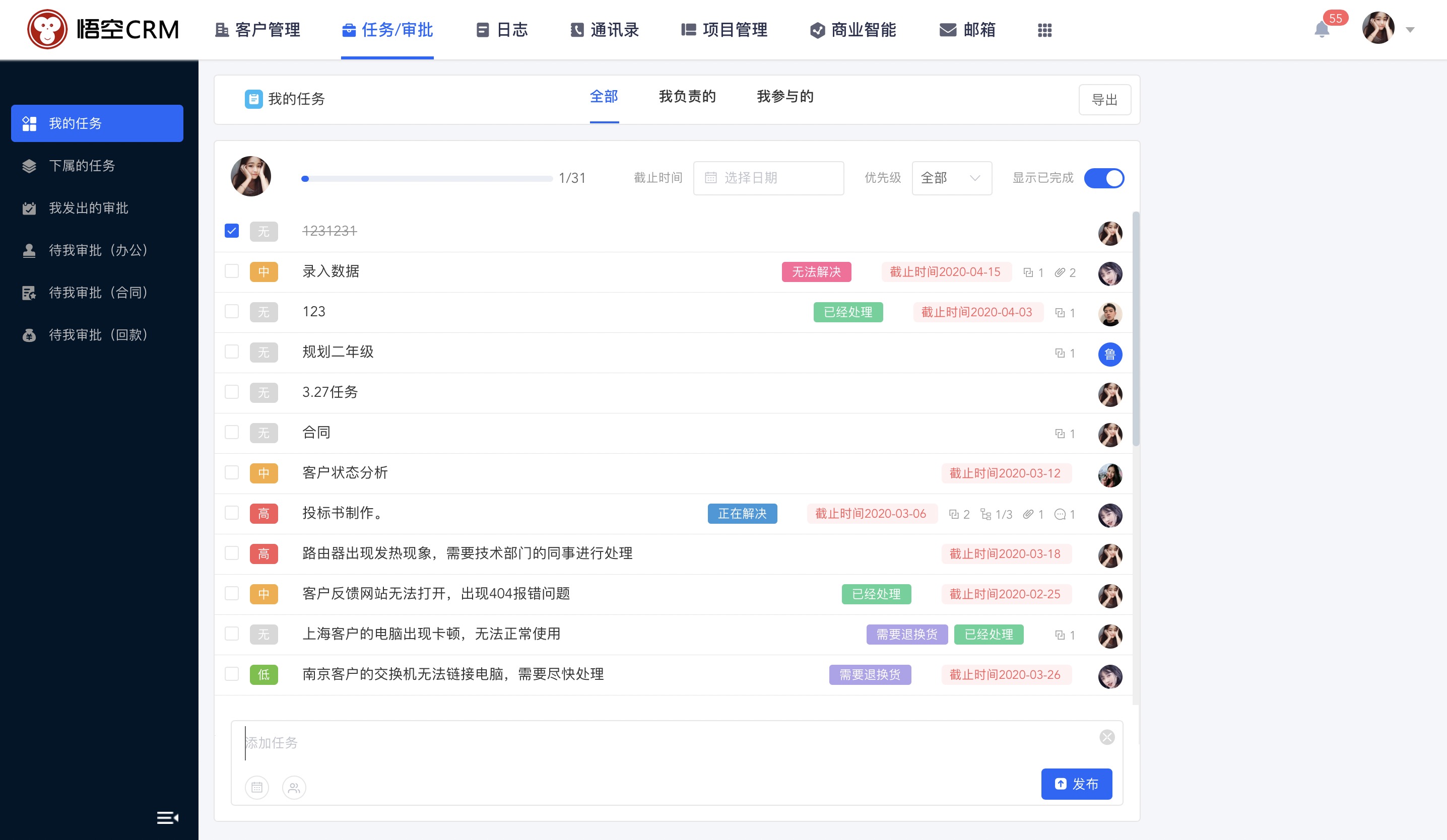The image size is (1447, 840).
Task: Click into the 添加任务 input field
Action: point(666,742)
